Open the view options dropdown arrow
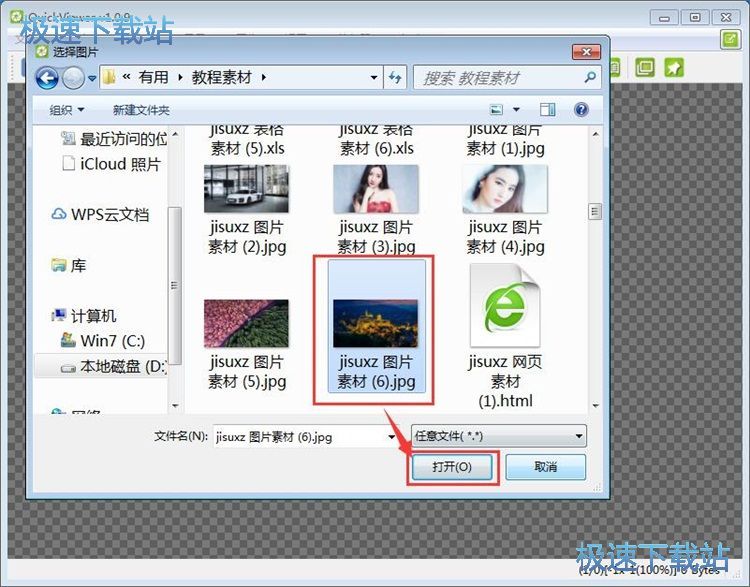The width and height of the screenshot is (750, 587). [516, 110]
